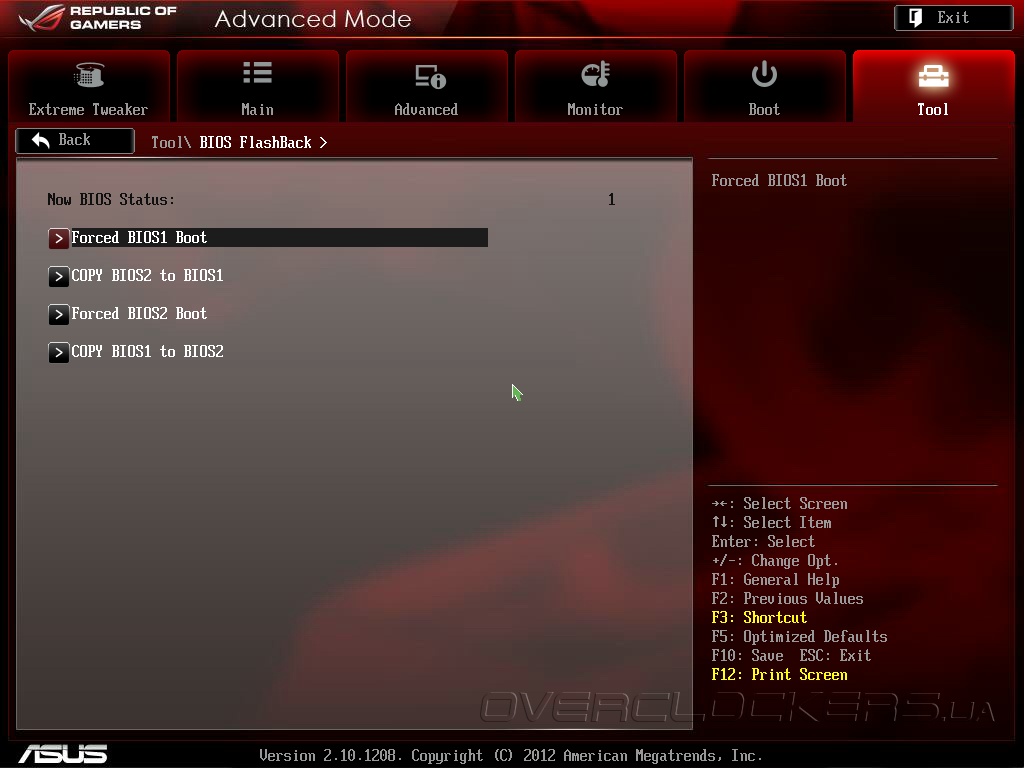Click the Enter: Select hint
Screen dimensions: 1024x768
[763, 541]
